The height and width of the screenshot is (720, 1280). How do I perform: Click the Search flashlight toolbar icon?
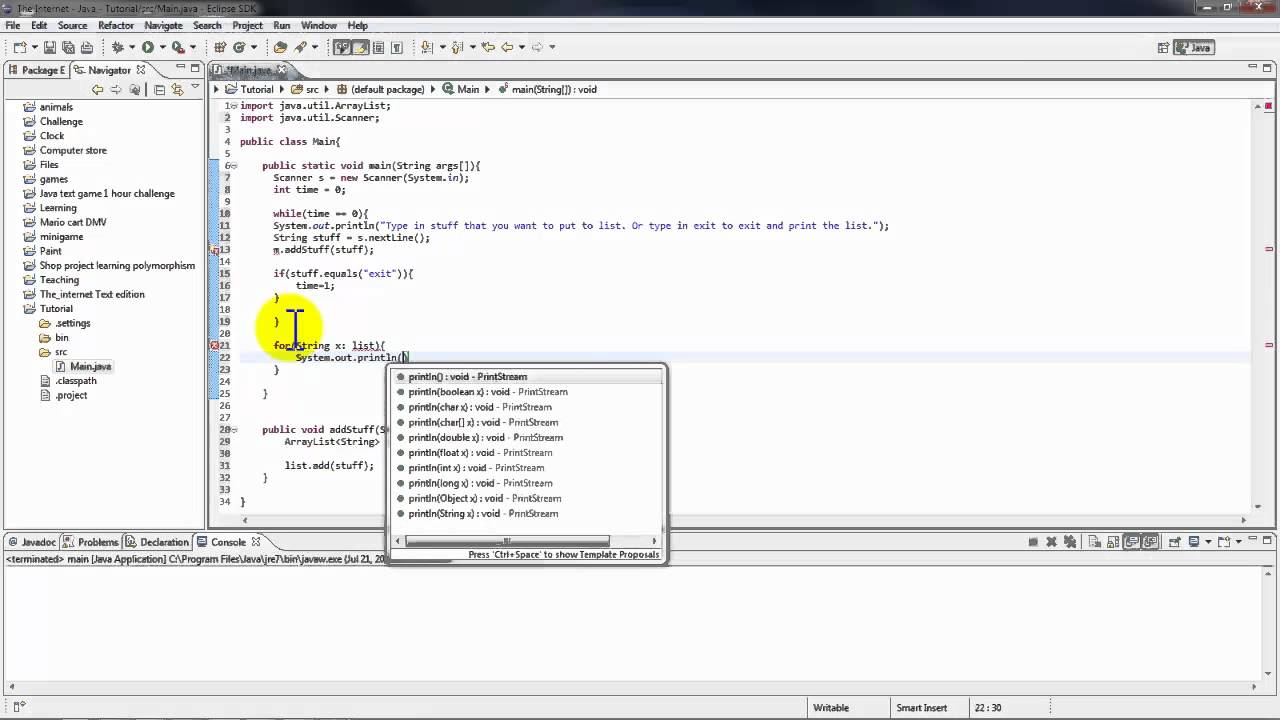point(299,47)
